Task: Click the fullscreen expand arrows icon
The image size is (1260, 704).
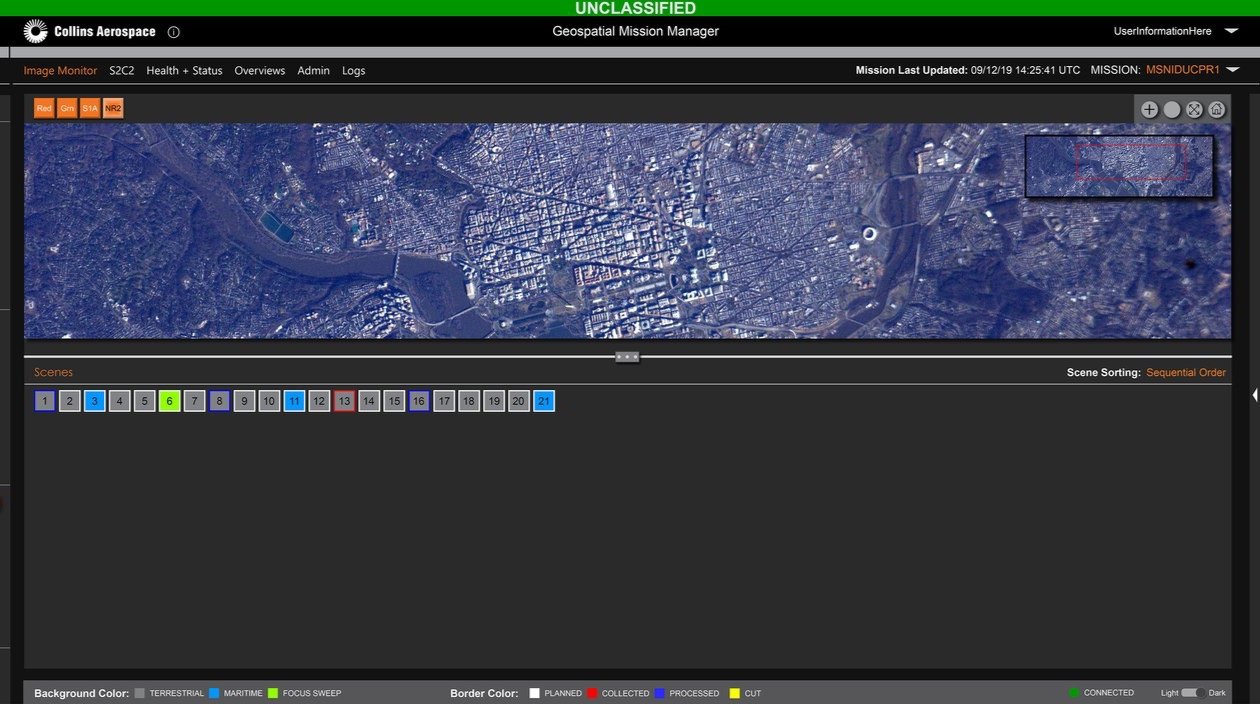Action: pyautogui.click(x=1194, y=110)
